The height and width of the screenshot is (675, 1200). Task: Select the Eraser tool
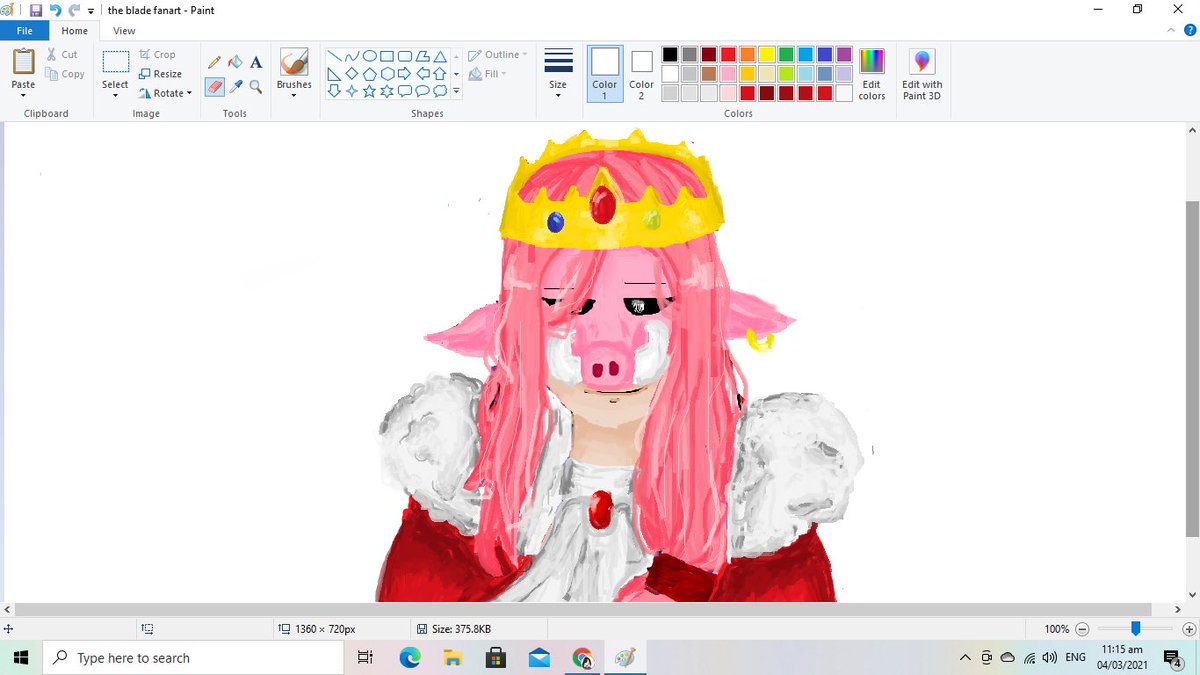tap(214, 87)
